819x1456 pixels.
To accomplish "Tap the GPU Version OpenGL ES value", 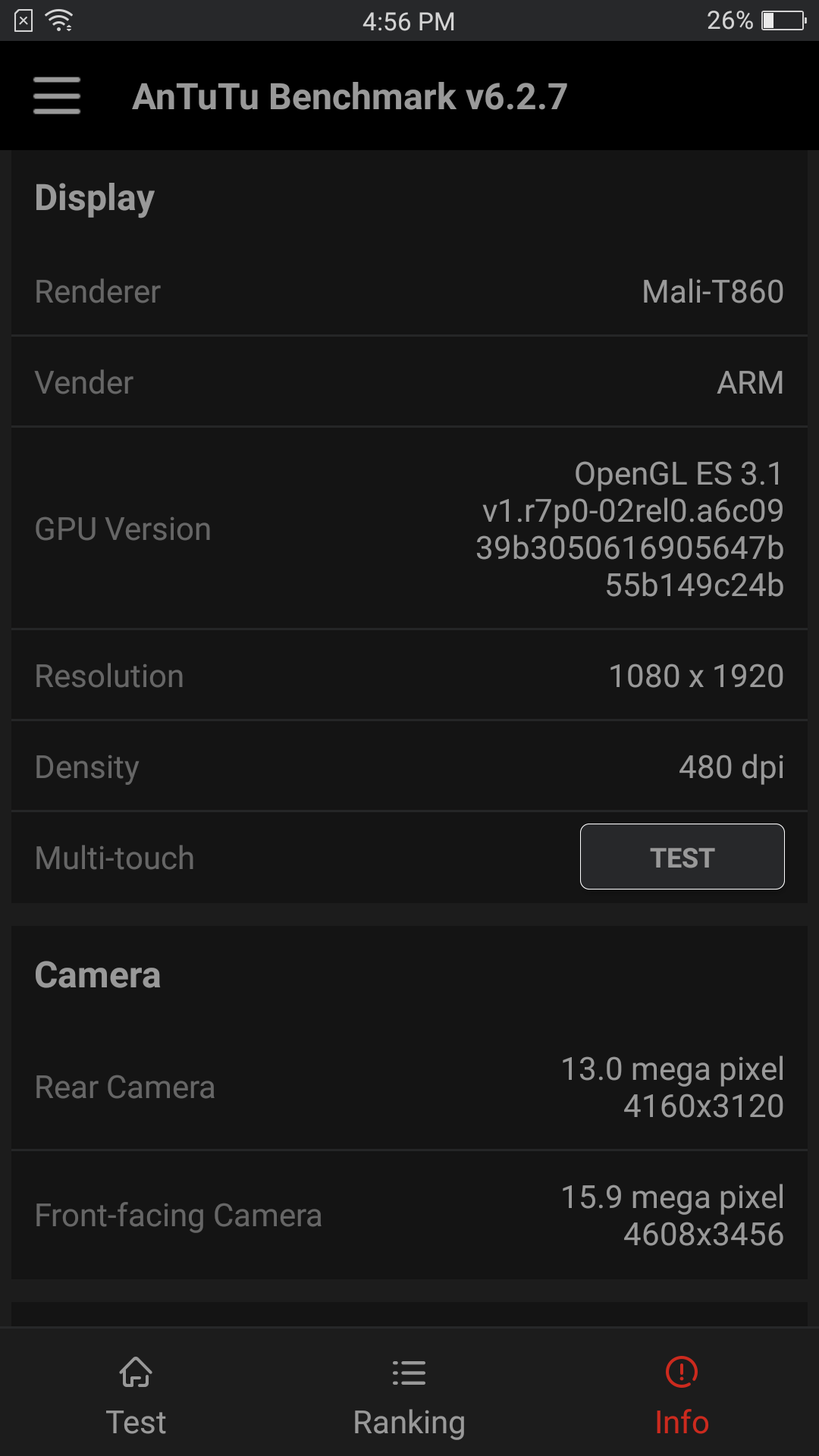I will click(x=629, y=529).
